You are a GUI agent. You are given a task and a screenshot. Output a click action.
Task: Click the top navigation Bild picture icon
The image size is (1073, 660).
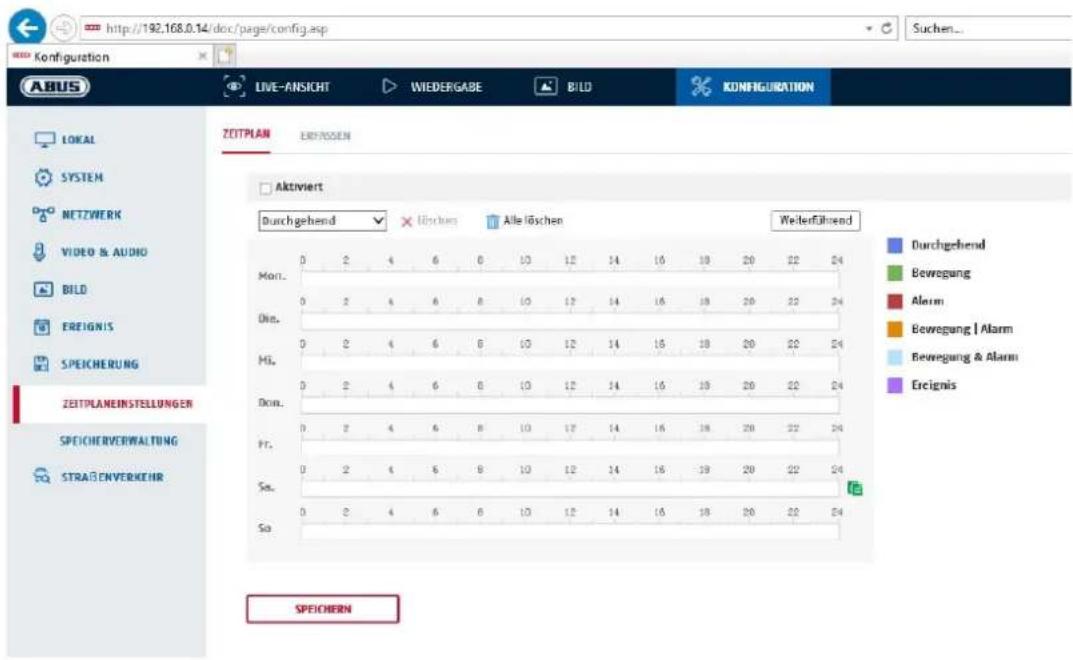tap(545, 86)
